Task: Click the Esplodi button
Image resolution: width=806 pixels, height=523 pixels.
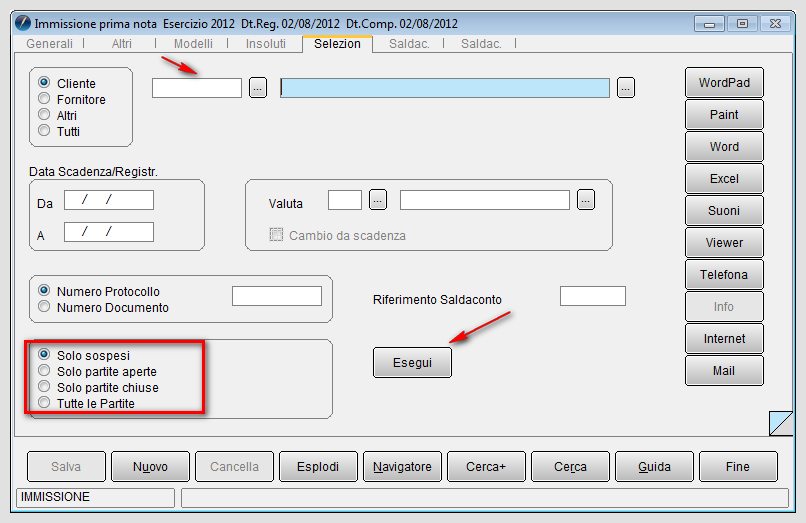Action: pyautogui.click(x=318, y=466)
